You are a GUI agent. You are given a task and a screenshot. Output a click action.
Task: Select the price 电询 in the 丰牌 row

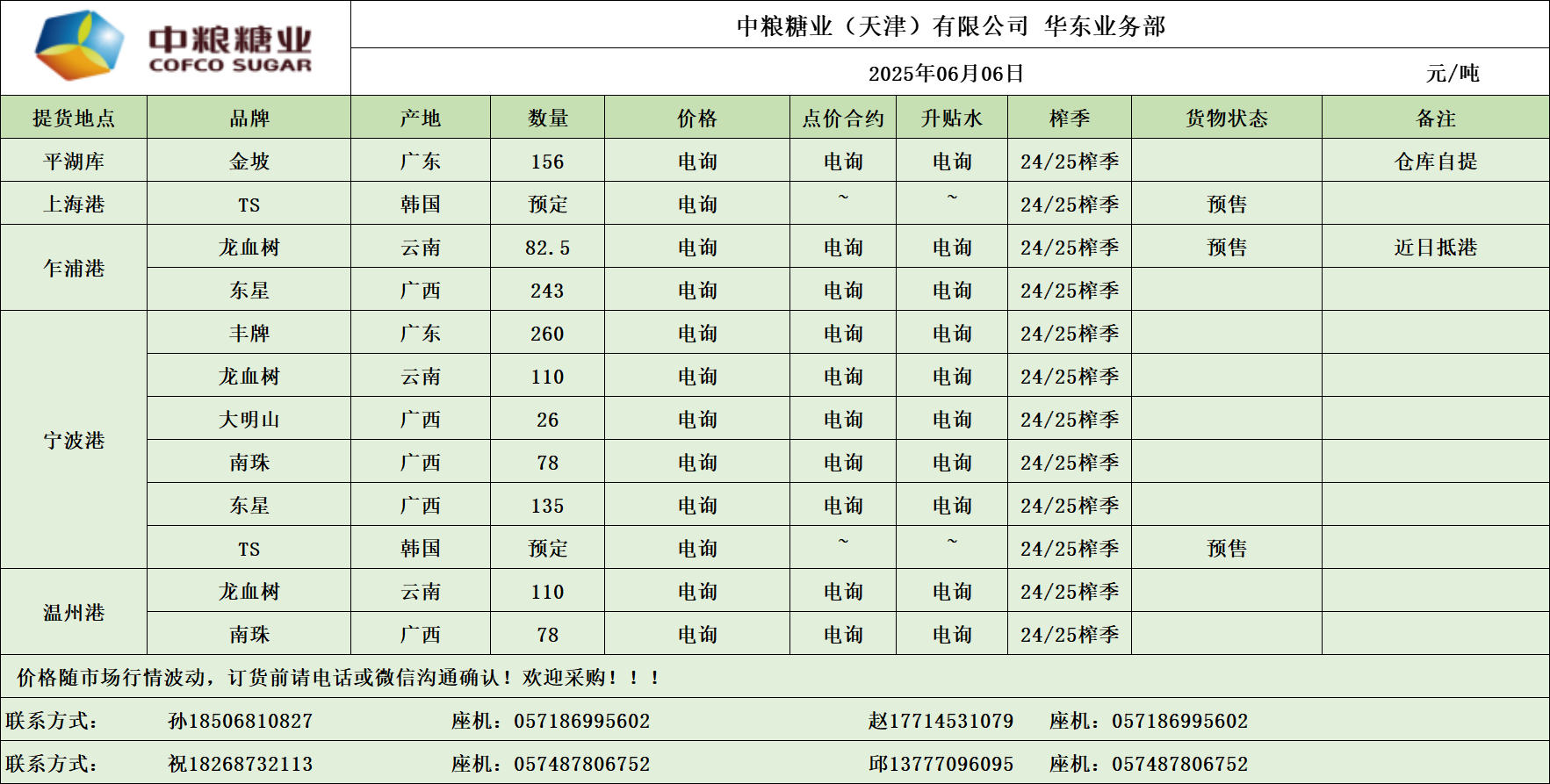pyautogui.click(x=697, y=333)
